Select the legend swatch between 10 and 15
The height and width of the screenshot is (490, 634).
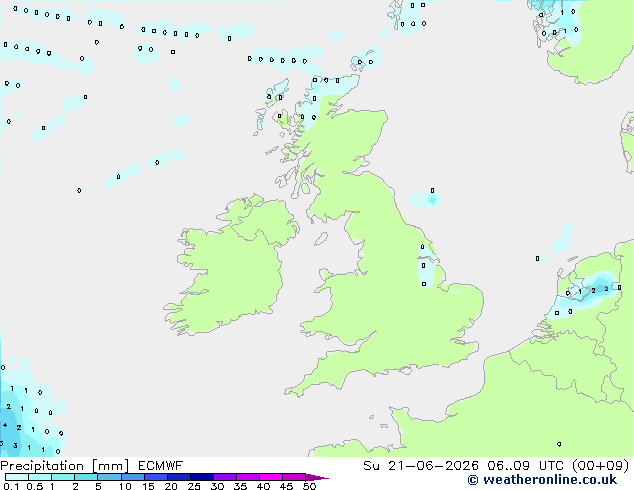click(133, 477)
